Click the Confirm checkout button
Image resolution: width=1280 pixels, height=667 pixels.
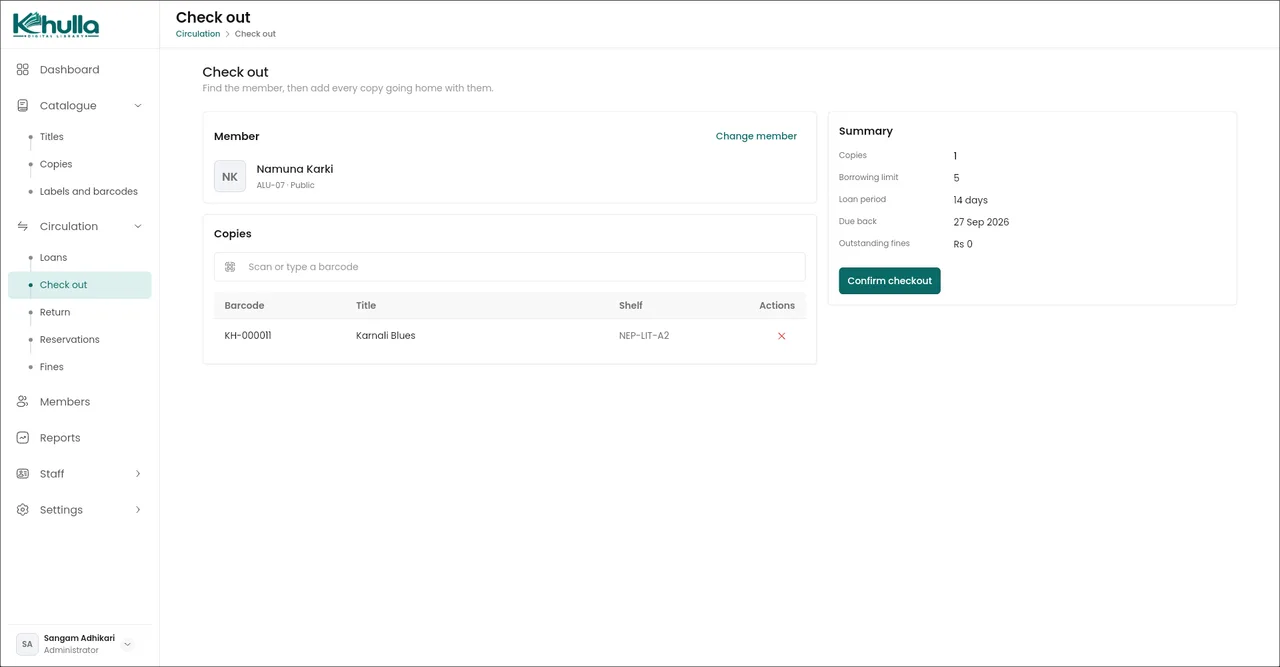[x=890, y=281]
